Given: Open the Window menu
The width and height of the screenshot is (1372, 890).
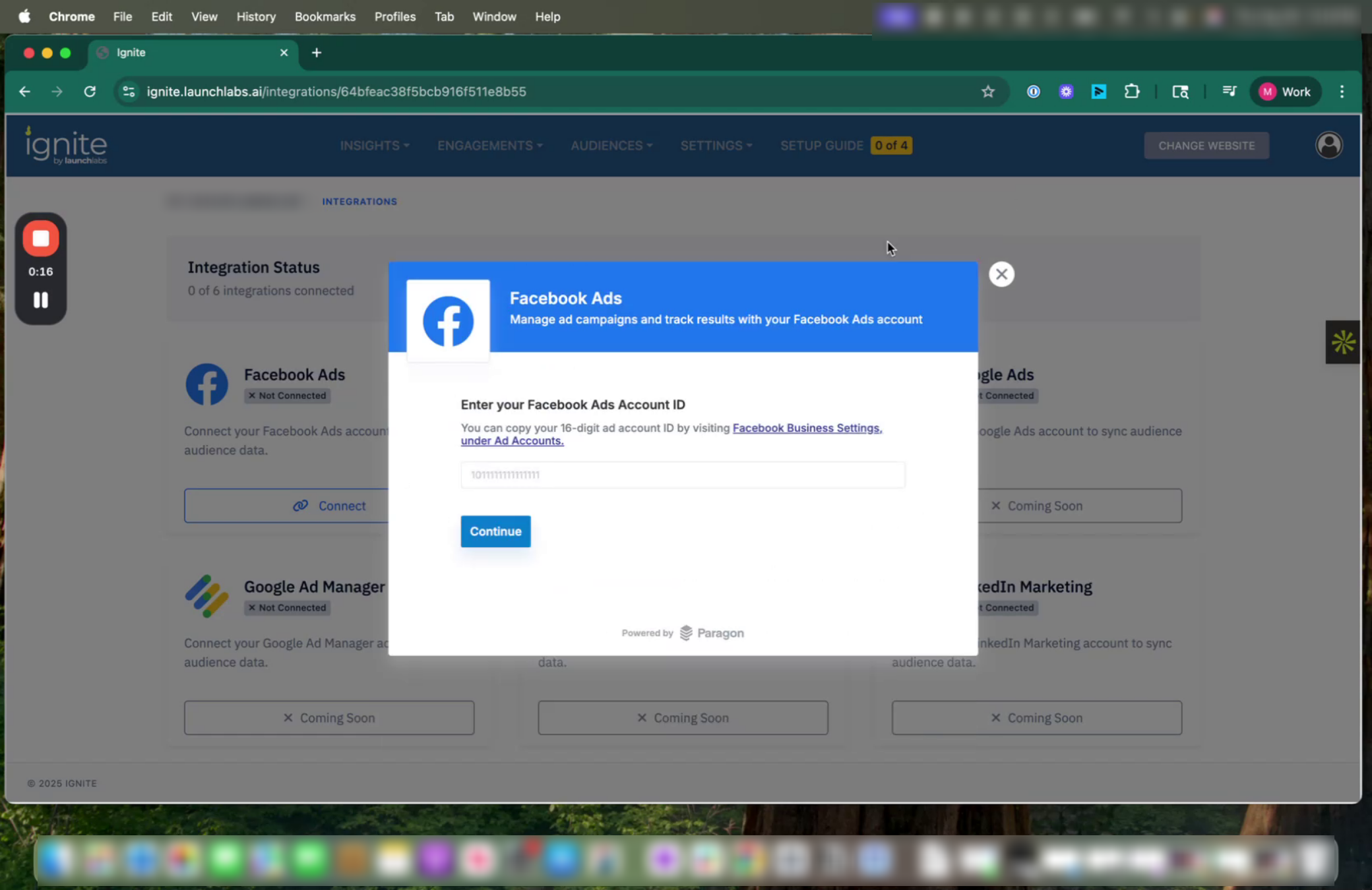Looking at the screenshot, I should click(x=494, y=16).
